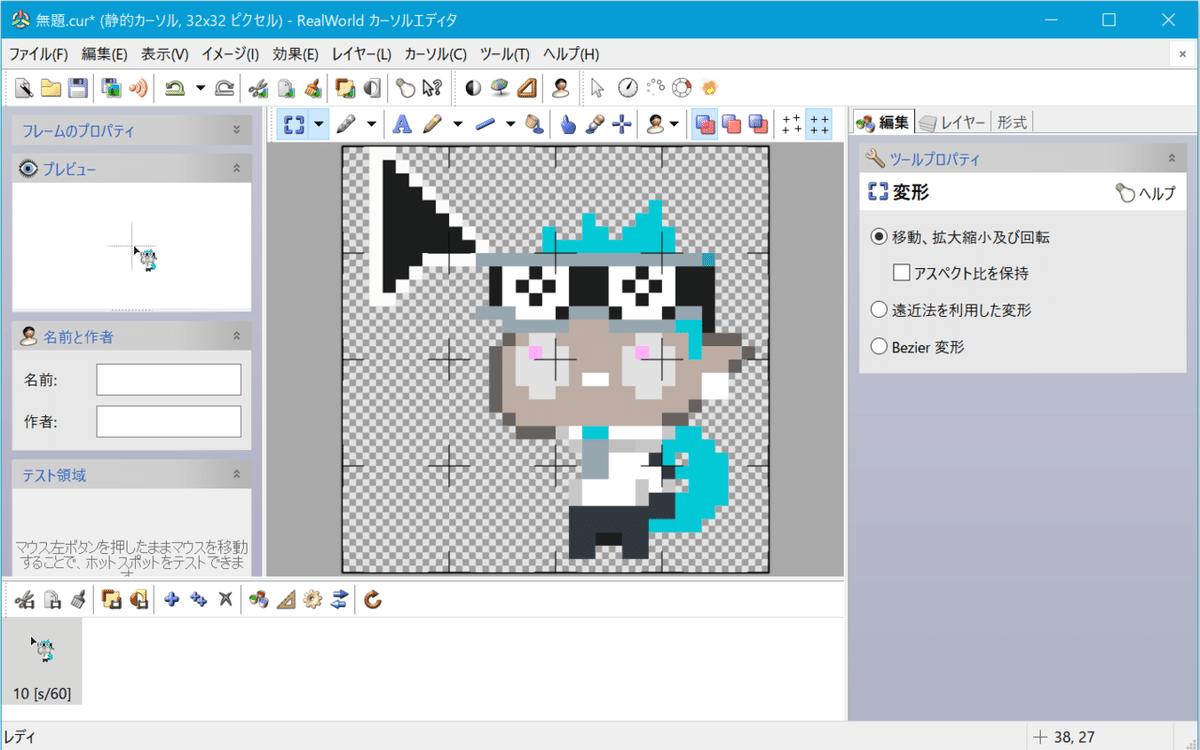Select the frame thumbnail labeled 10 [s/60]
The width and height of the screenshot is (1200, 750).
pos(43,662)
